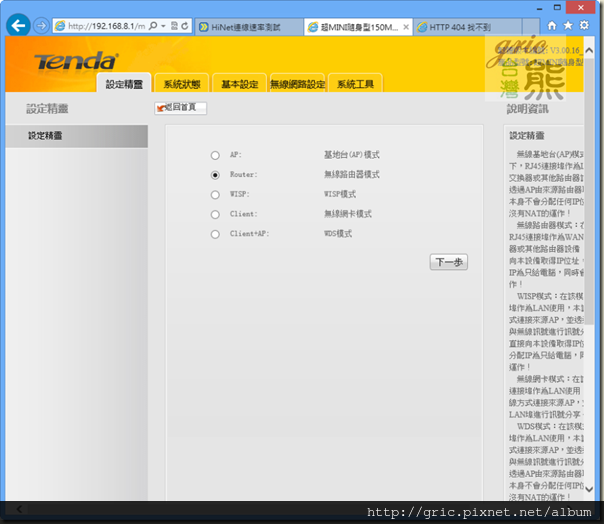The image size is (604, 524).
Task: Open the browser Home icon
Action: (552, 25)
